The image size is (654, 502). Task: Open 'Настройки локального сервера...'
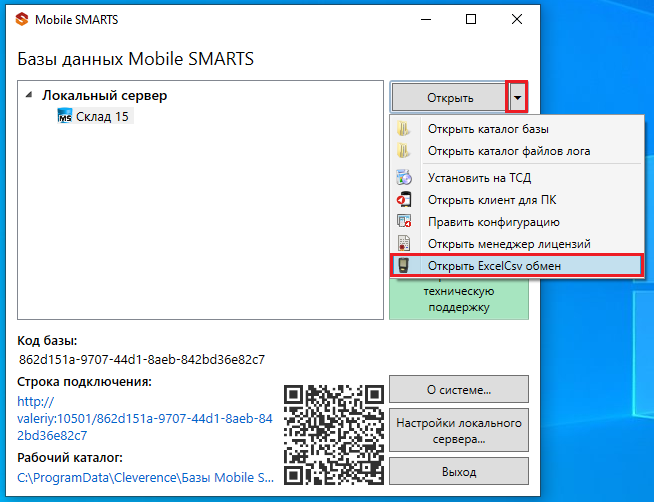[x=459, y=431]
